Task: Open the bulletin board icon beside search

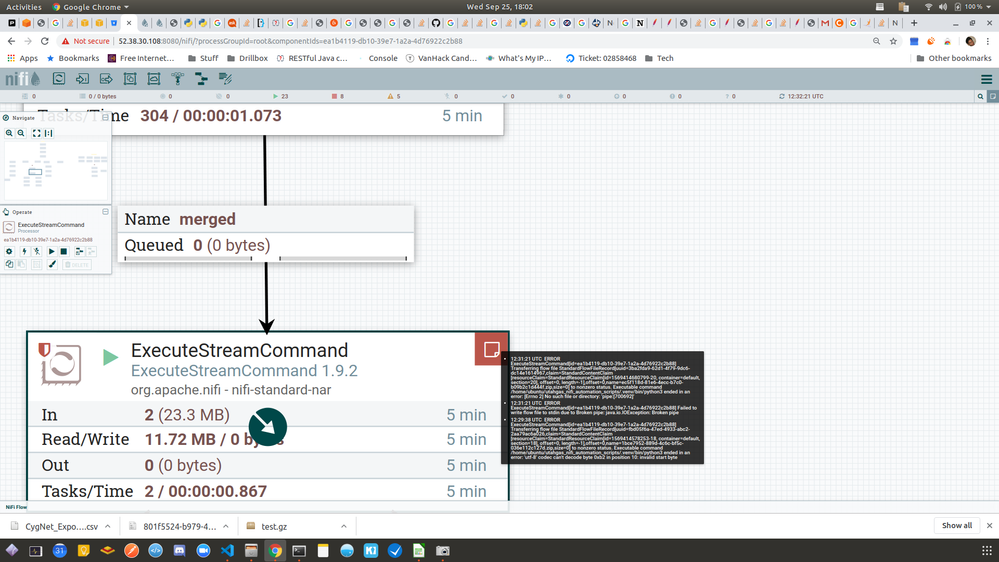Action: (x=993, y=96)
